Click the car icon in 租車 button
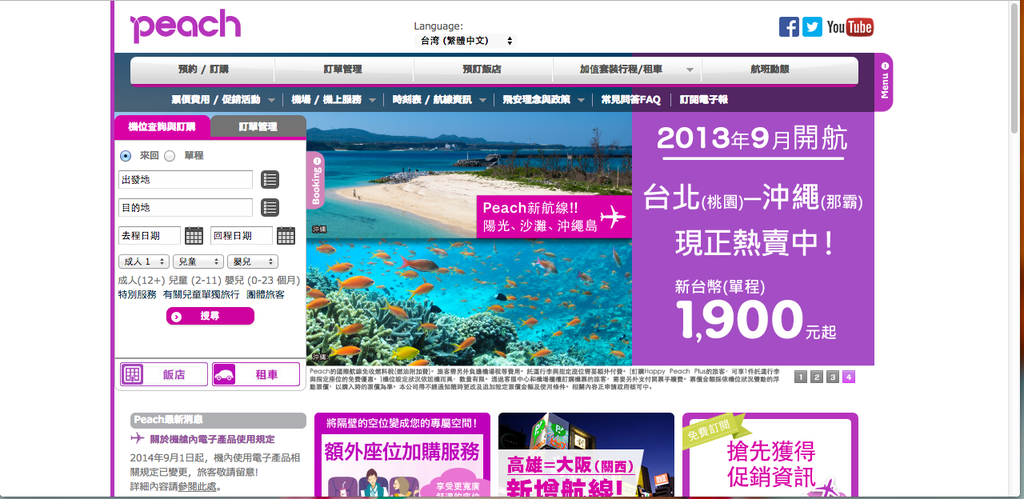This screenshot has width=1024, height=499. click(224, 376)
